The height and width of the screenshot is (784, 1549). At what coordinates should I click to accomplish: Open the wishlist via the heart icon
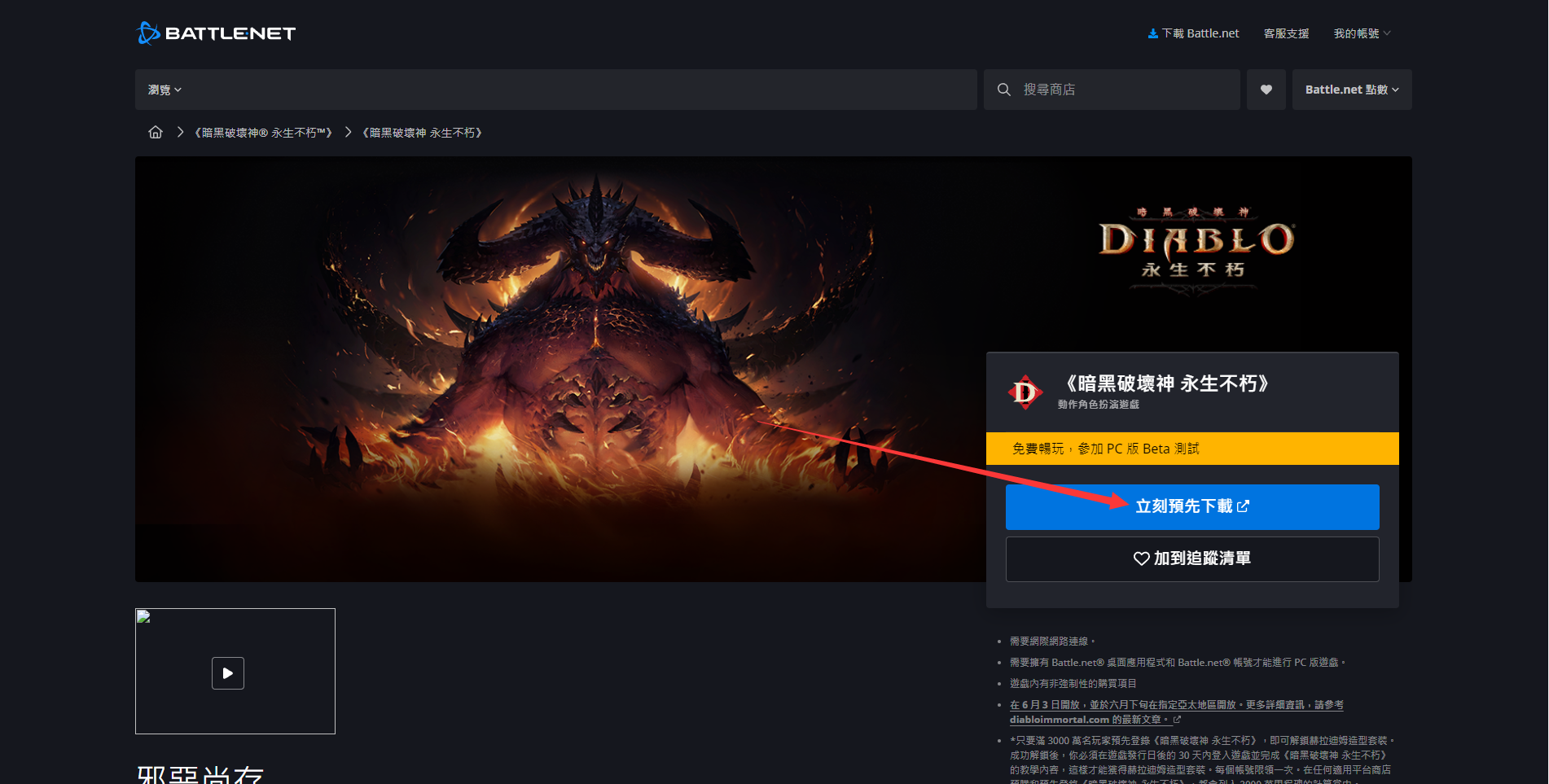tap(1266, 90)
